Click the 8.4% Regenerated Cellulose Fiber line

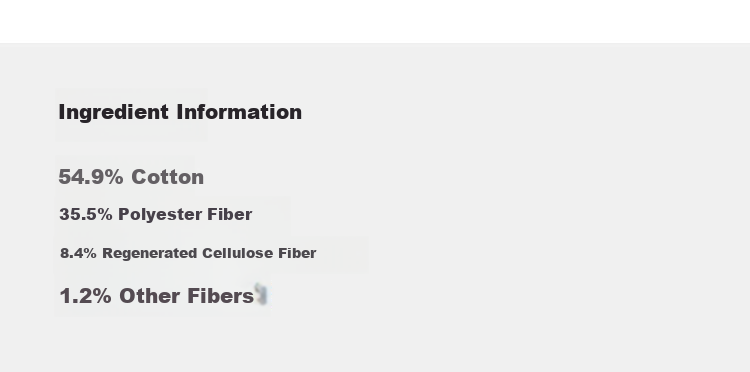(188, 253)
